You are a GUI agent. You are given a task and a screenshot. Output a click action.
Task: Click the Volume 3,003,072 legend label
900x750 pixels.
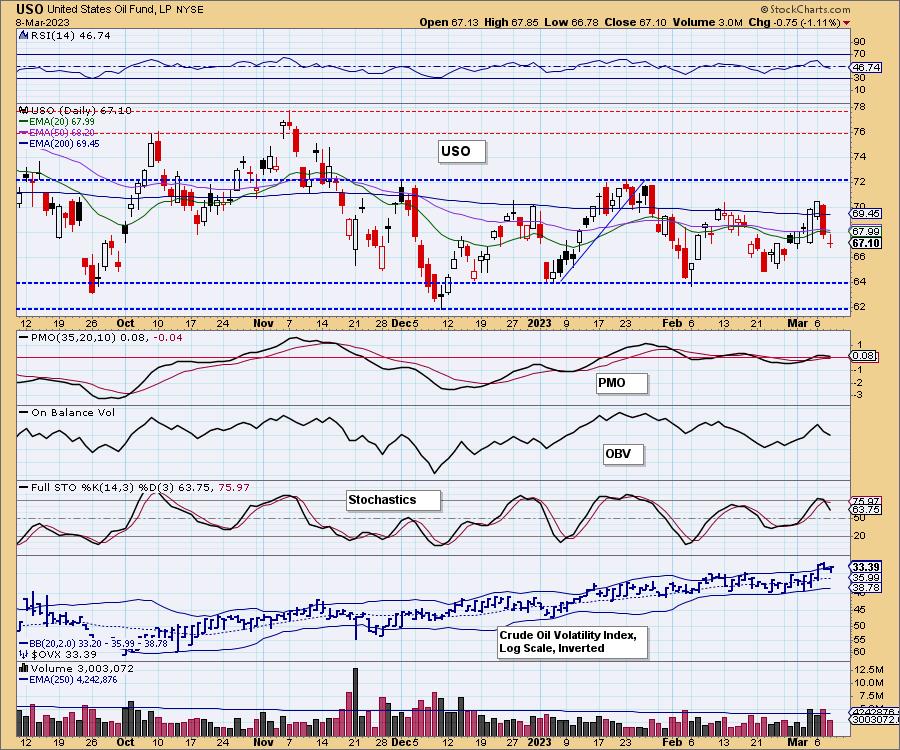click(82, 669)
